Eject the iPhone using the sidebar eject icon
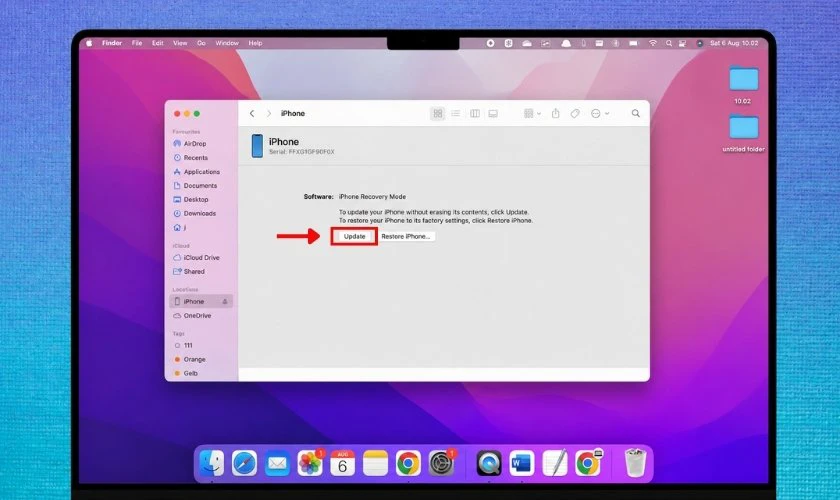Image resolution: width=840 pixels, height=500 pixels. tap(225, 302)
